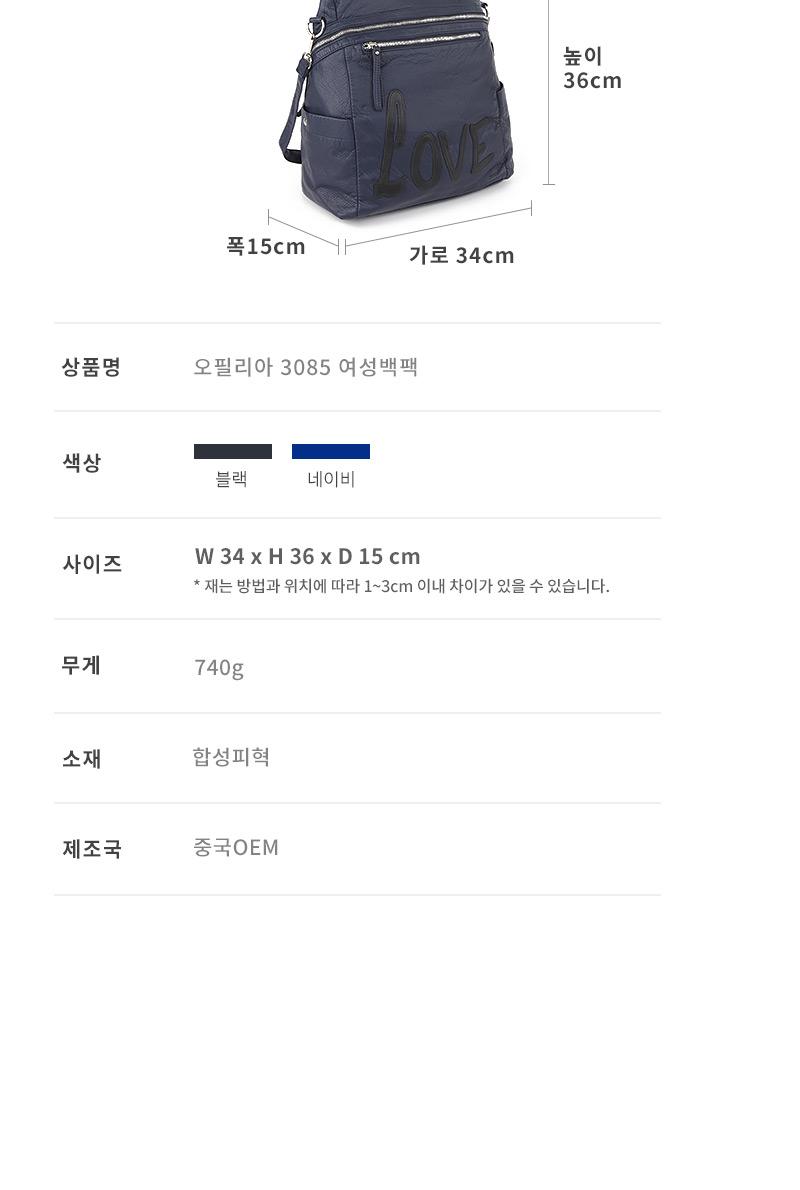Image resolution: width=800 pixels, height=1190 pixels.
Task: Click the 가로 34cm width label
Action: point(461,255)
